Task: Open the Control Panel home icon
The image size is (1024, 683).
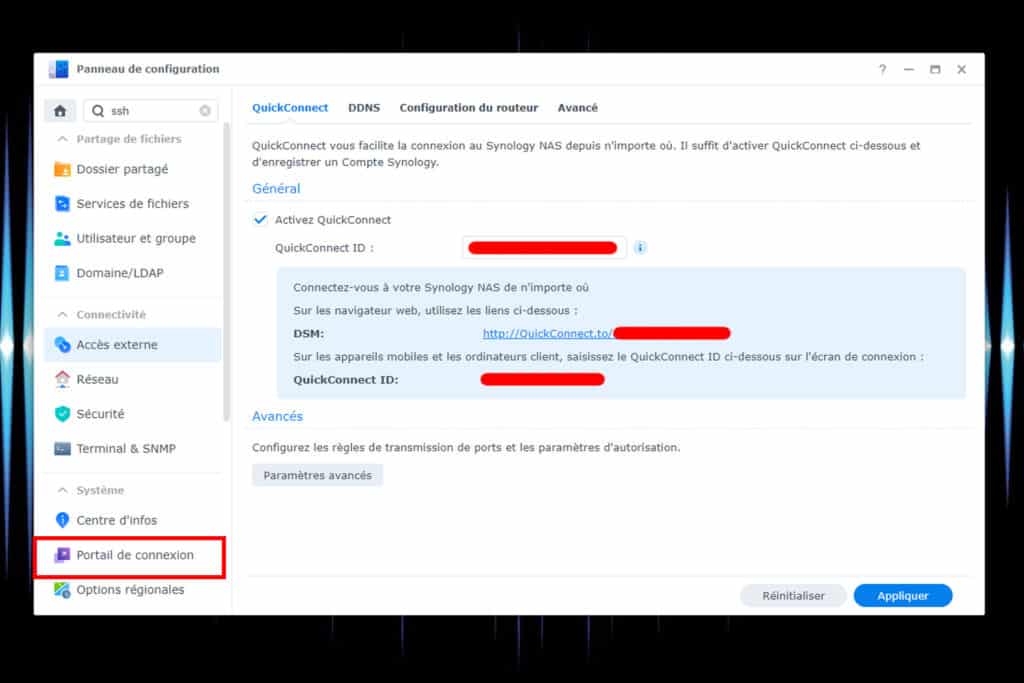Action: [60, 111]
